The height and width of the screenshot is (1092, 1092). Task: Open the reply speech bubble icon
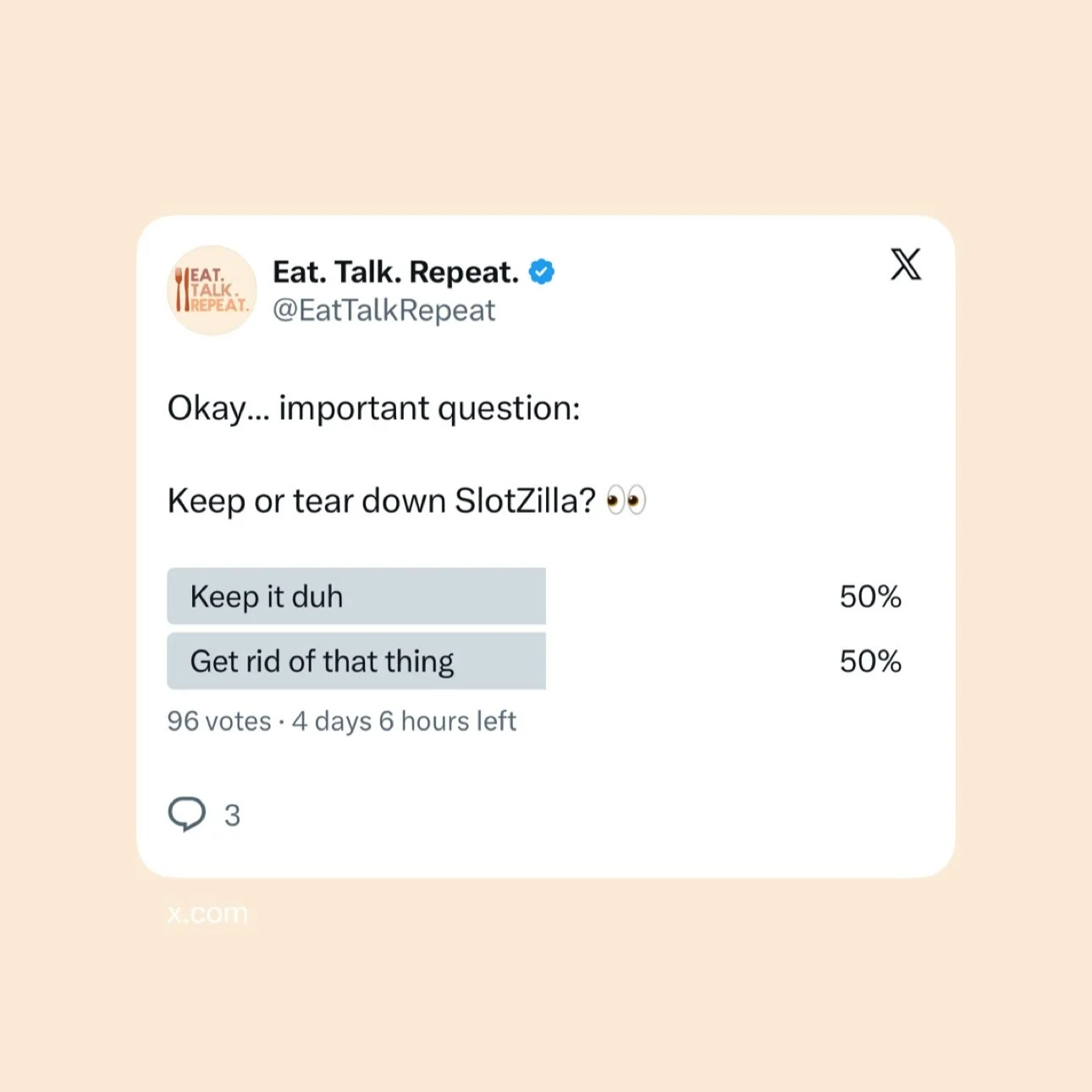(x=187, y=814)
